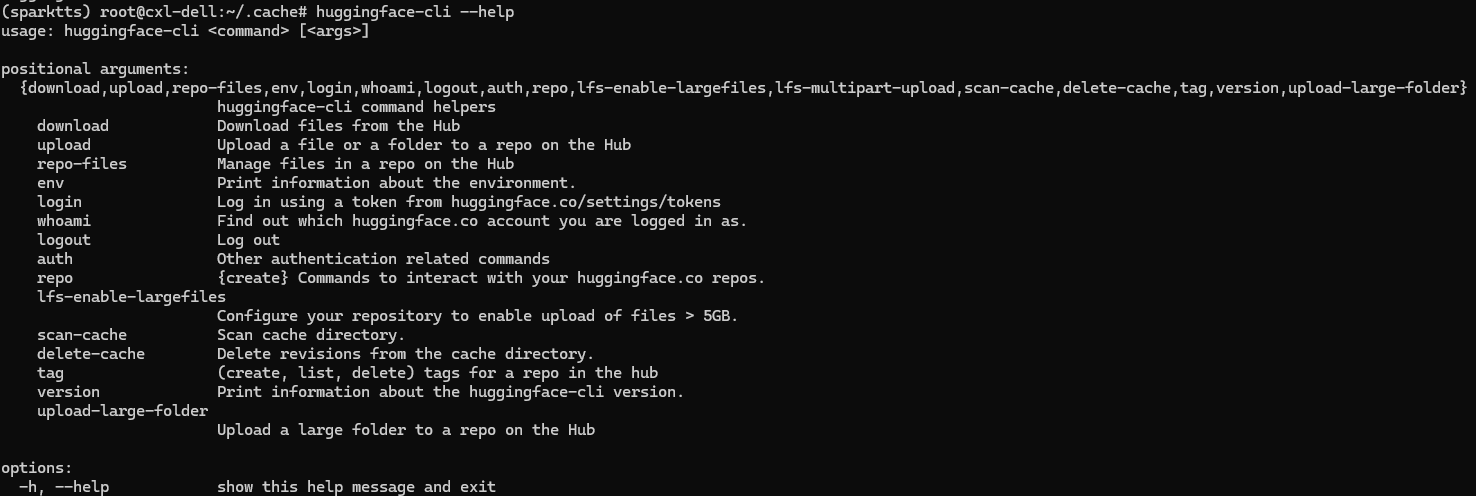Click the "positional arguments:" heading
This screenshot has height=496, width=1476.
tap(95, 69)
